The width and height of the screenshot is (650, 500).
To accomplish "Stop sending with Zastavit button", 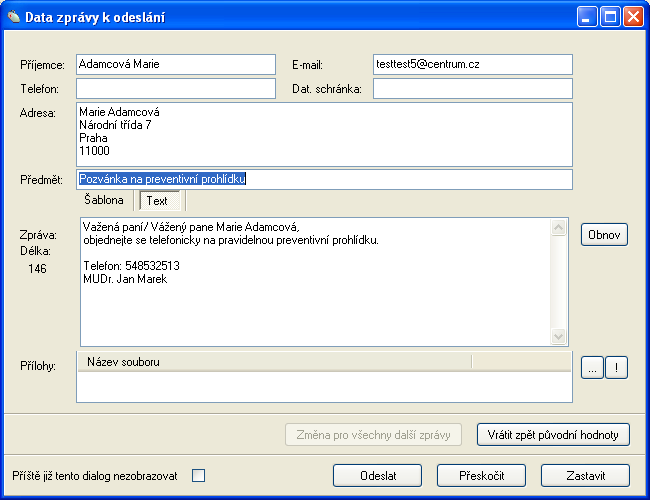I will [x=585, y=475].
